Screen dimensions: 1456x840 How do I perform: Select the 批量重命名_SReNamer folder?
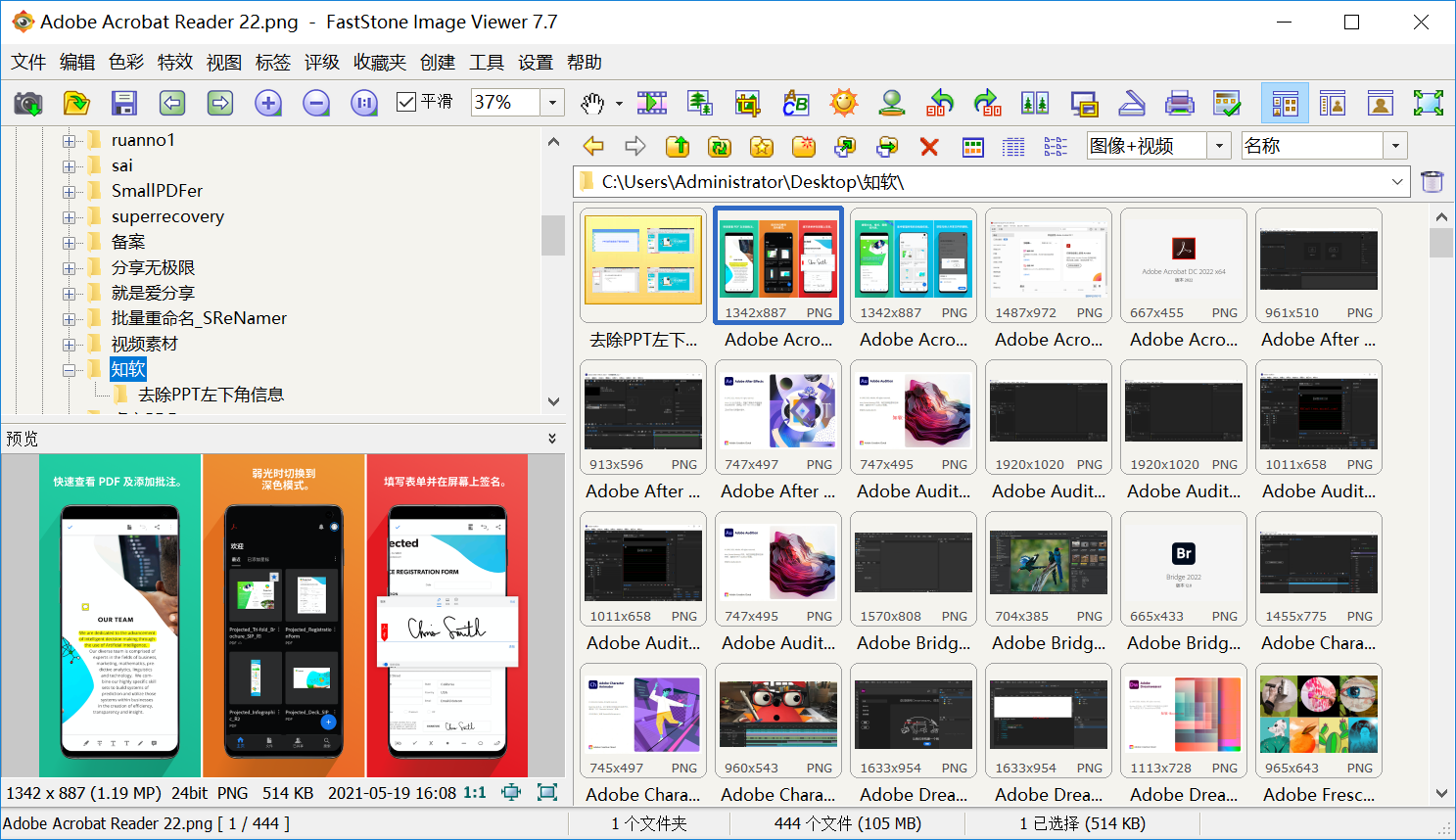coord(199,318)
